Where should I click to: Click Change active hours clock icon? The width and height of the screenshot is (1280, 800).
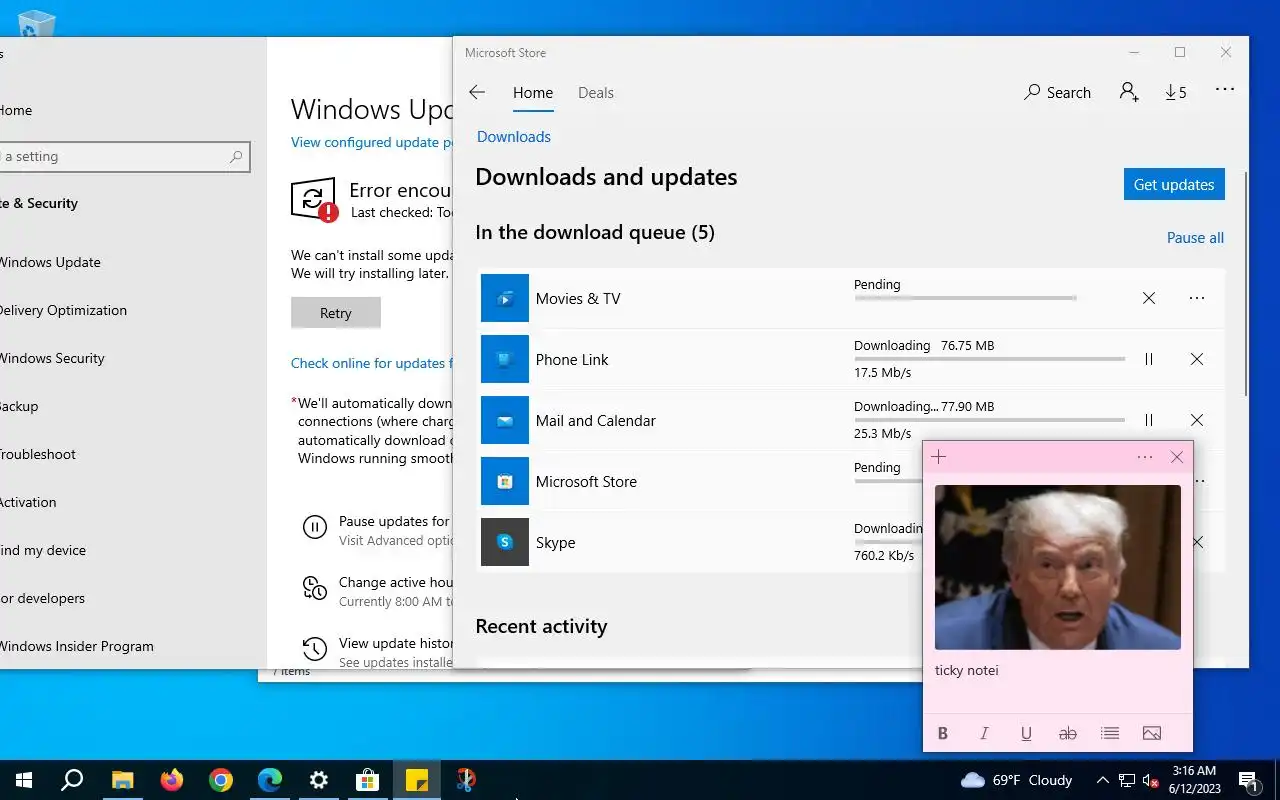coord(315,588)
